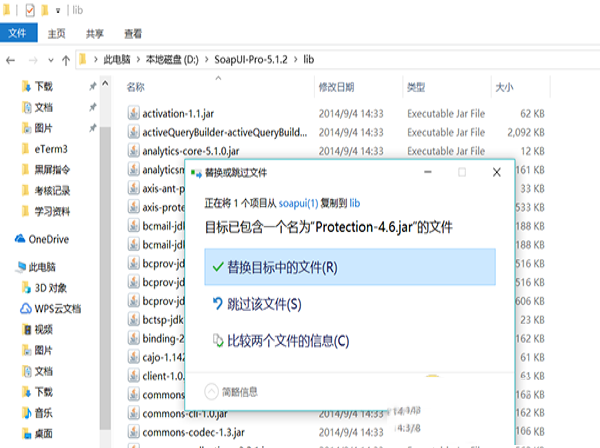Click the pin icon beside 文档
Image resolution: width=600 pixels, height=448 pixels.
tap(93, 108)
